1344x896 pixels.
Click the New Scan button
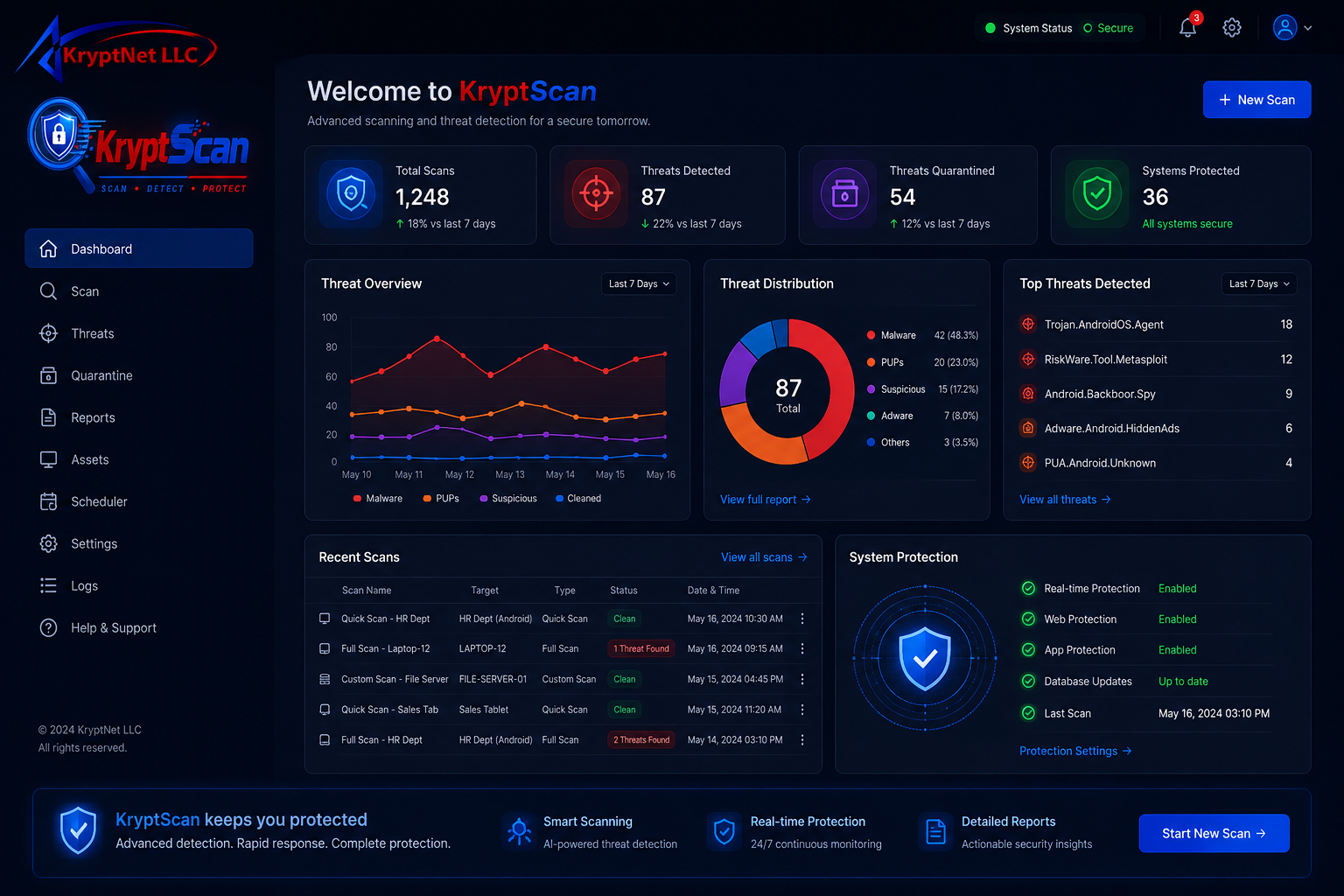tap(1256, 100)
